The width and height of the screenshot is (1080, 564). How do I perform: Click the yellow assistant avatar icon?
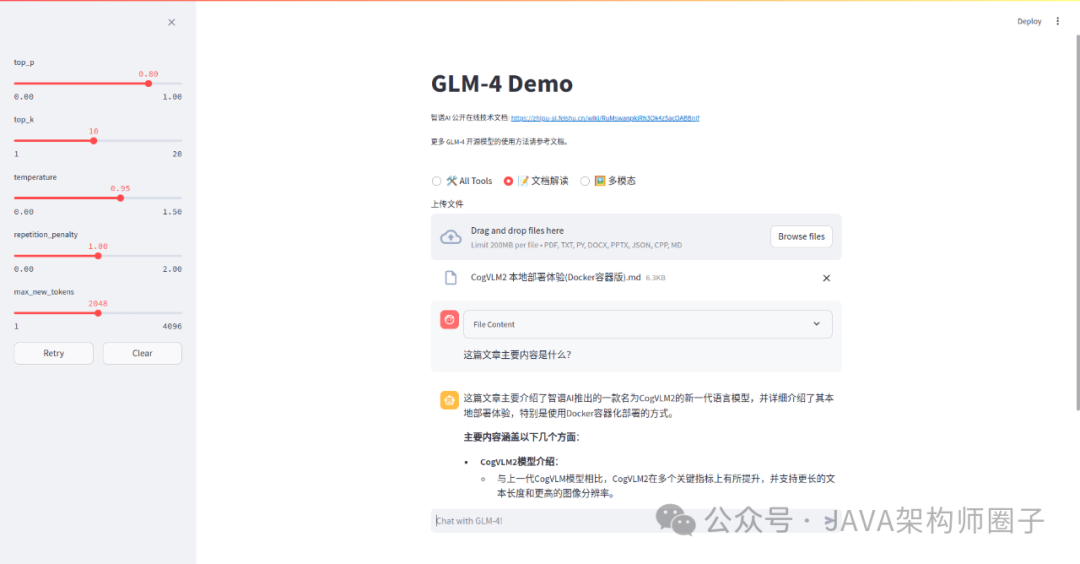coord(449,400)
